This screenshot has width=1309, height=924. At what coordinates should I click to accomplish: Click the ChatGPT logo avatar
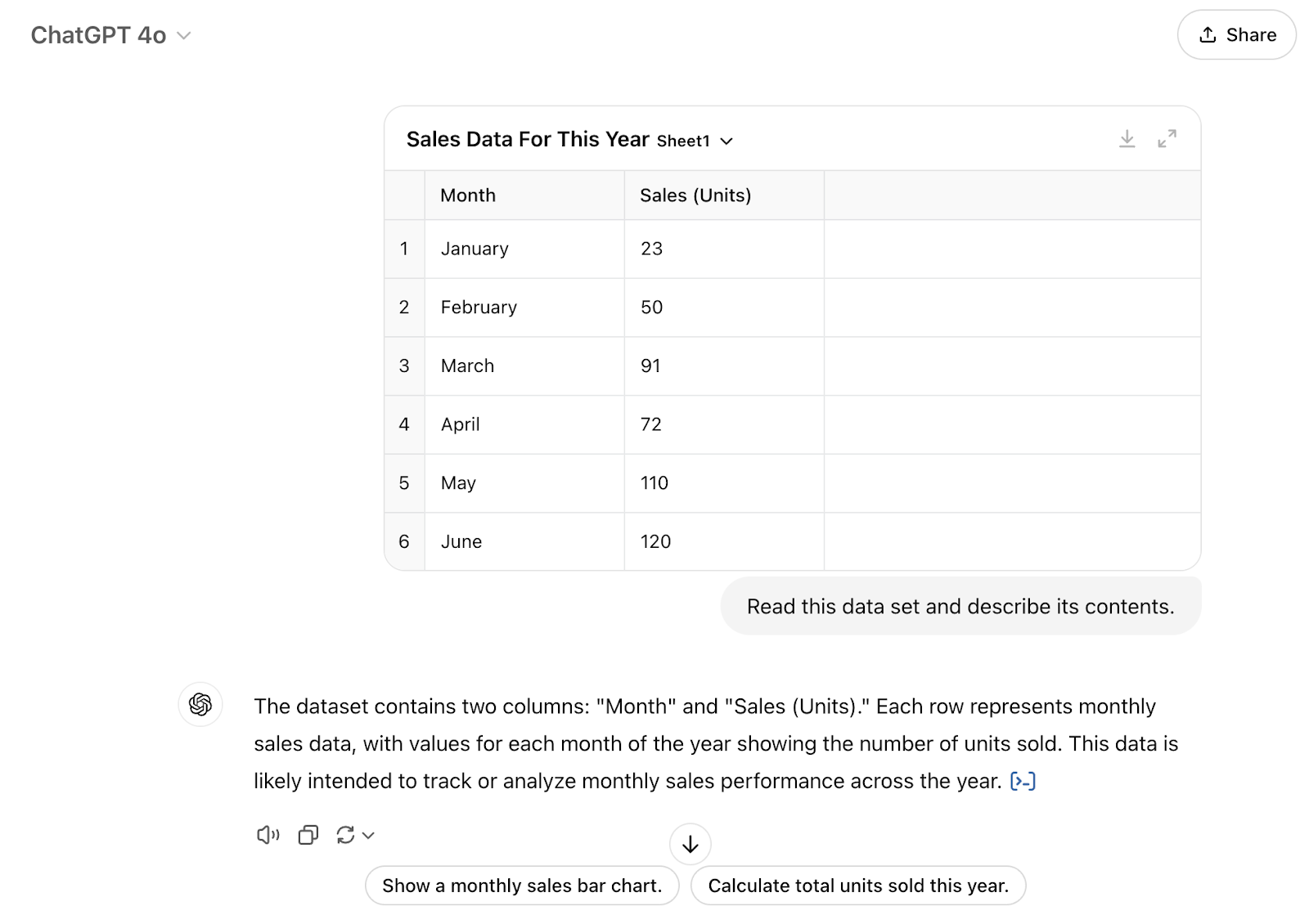200,706
